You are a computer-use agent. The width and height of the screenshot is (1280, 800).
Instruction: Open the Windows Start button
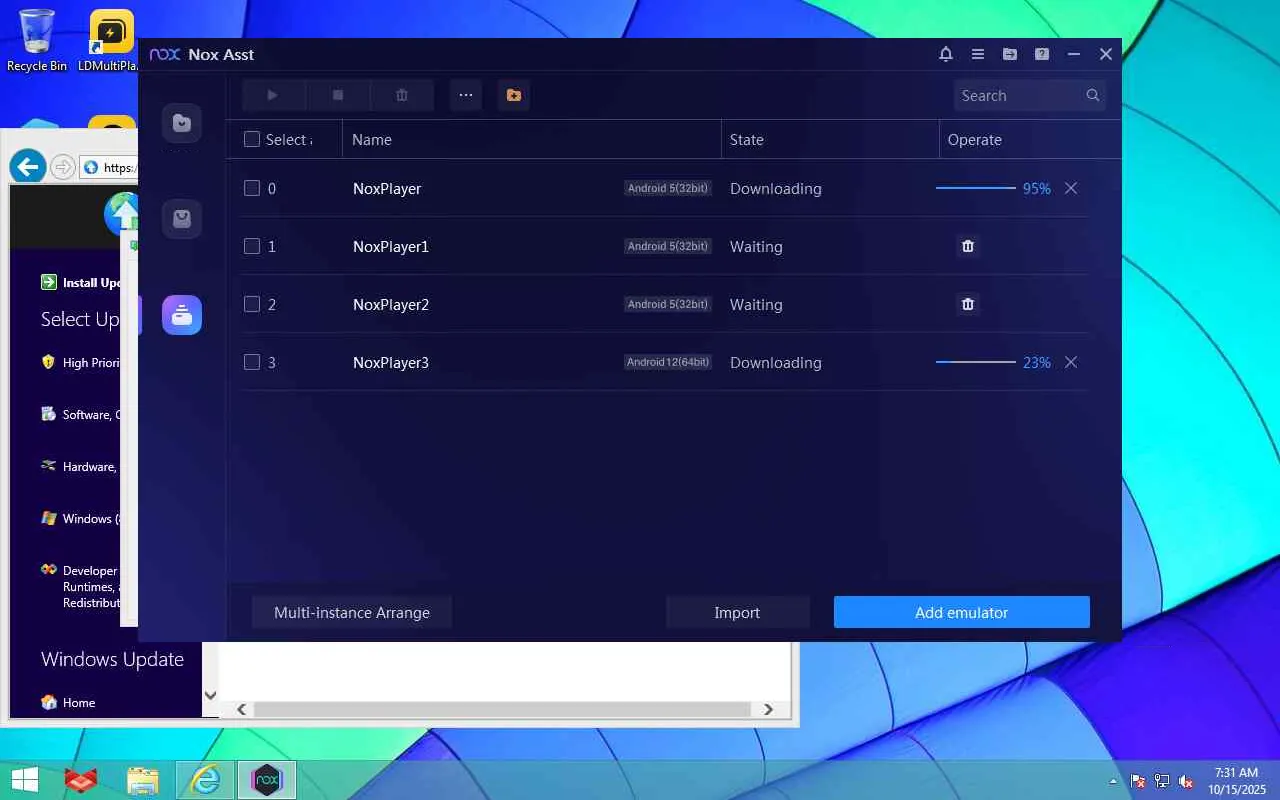point(25,779)
